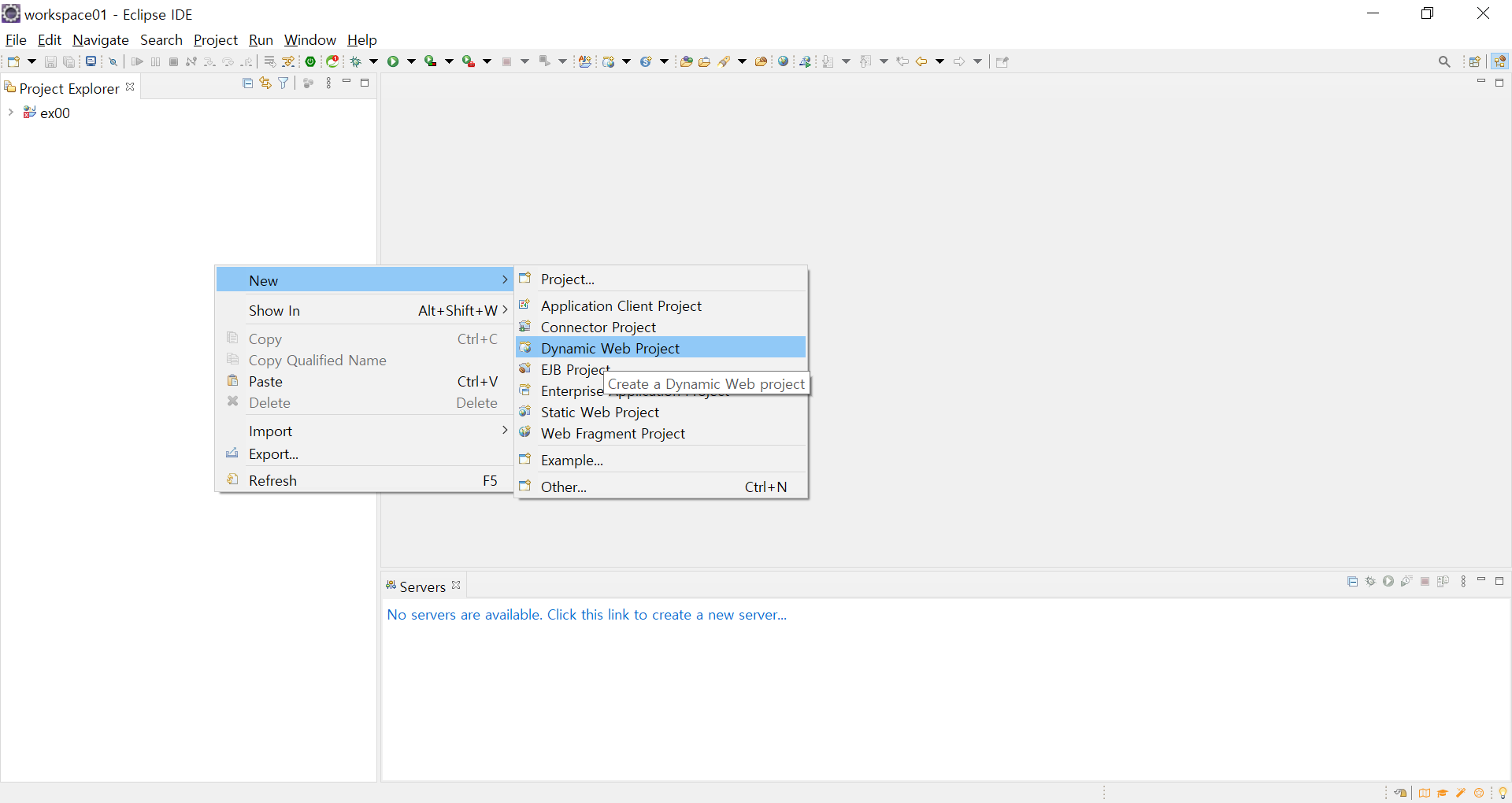Select Web Fragment Project in submenu
Viewport: 1512px width, 803px height.
pyautogui.click(x=661, y=433)
